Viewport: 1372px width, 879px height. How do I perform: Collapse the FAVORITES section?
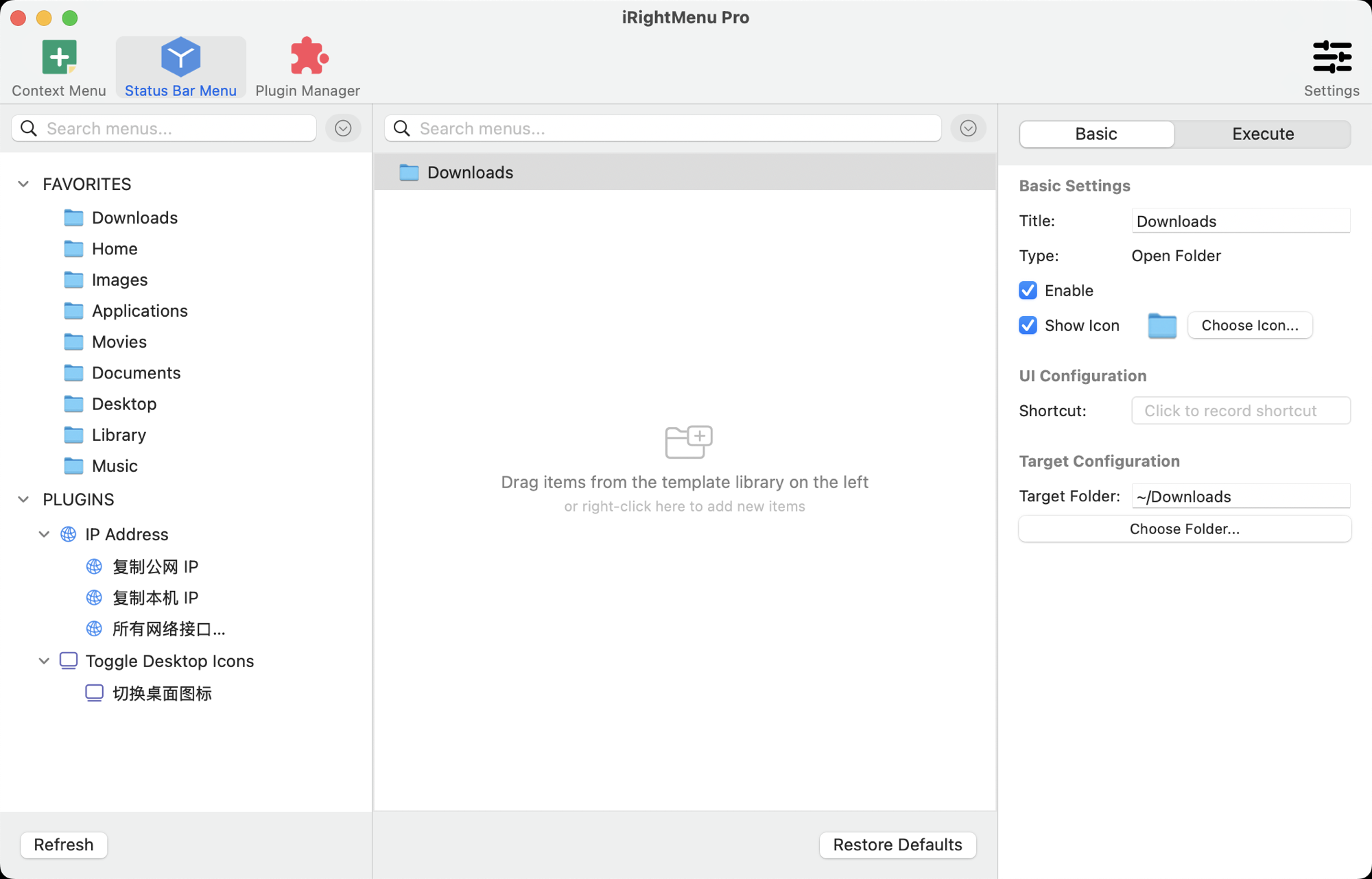point(23,184)
